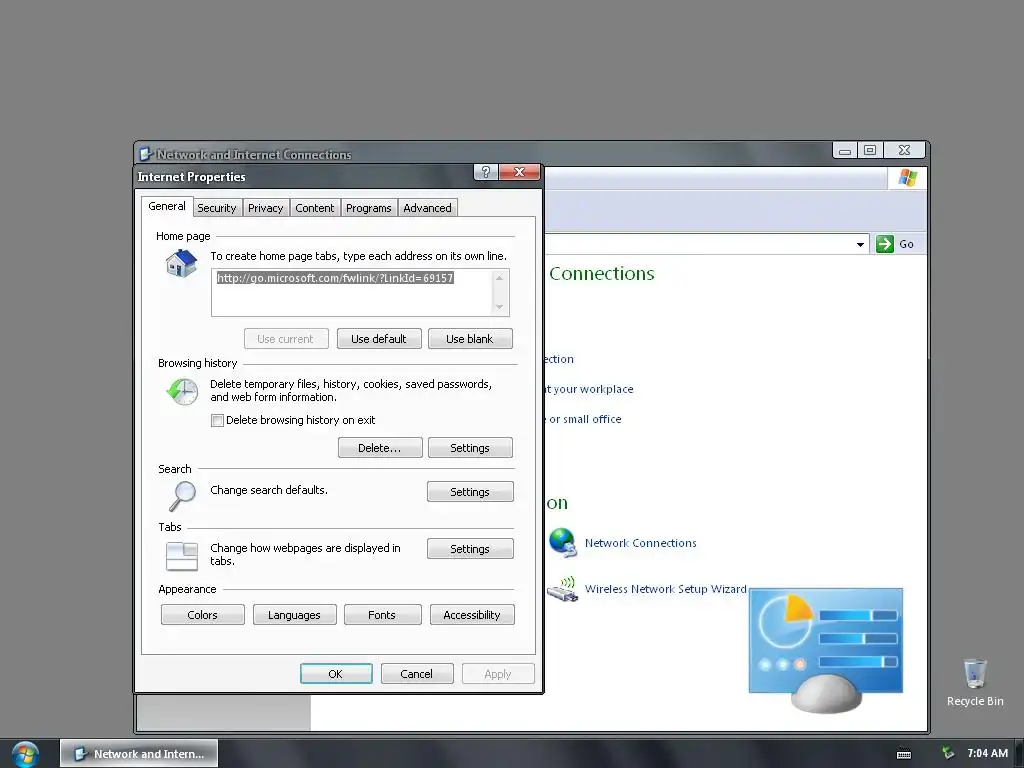Click the Network Connections link
Screen dimensions: 1024x768
[641, 543]
